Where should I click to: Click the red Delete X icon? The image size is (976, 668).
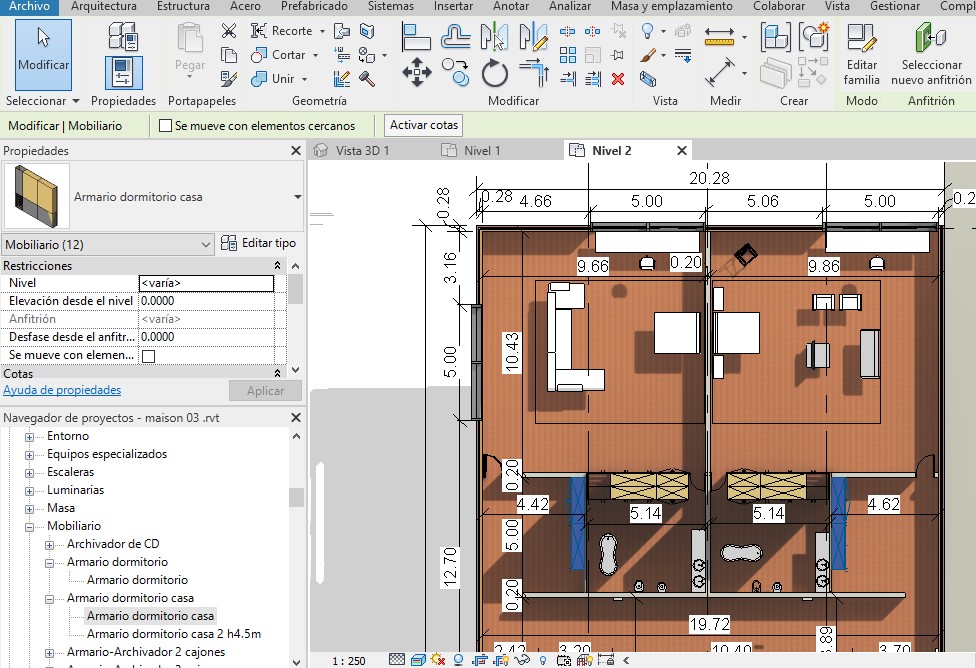(x=618, y=78)
